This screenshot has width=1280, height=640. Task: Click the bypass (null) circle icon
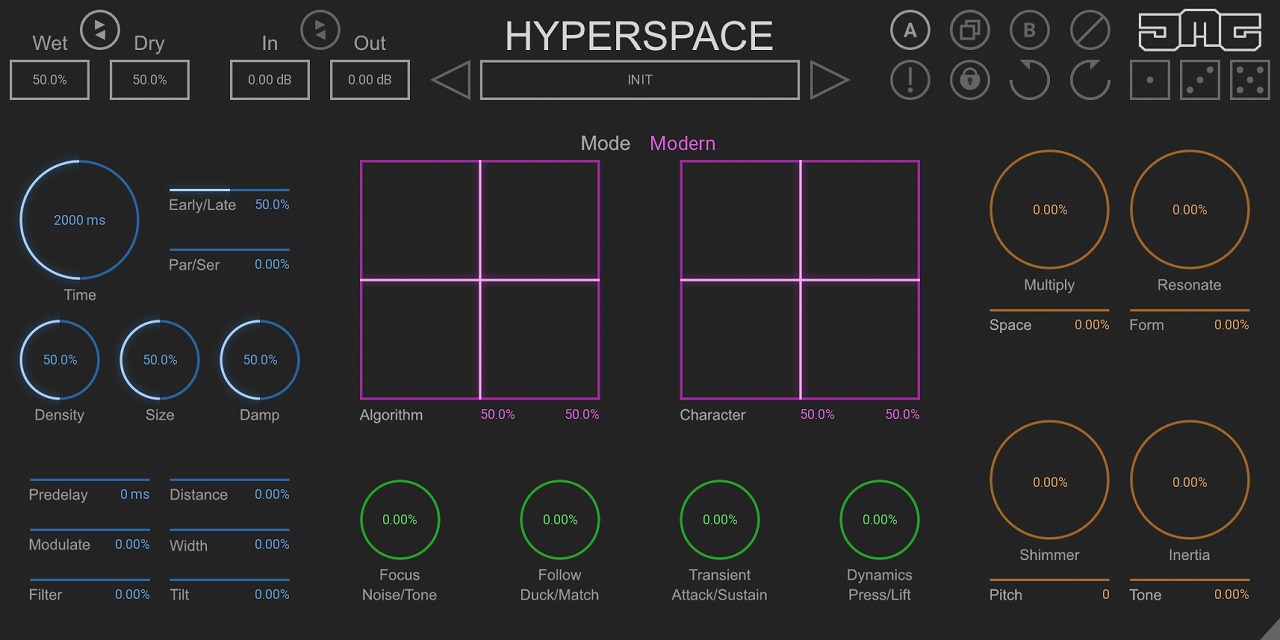[1090, 30]
